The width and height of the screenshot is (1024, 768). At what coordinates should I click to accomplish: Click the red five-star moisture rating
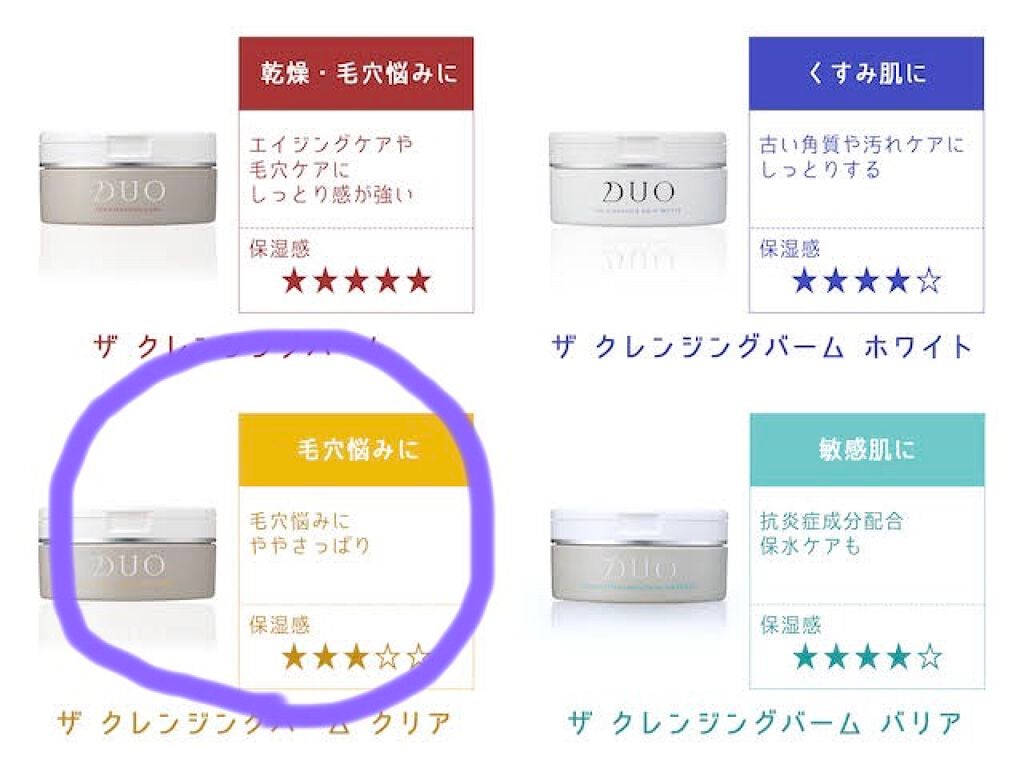pos(357,281)
